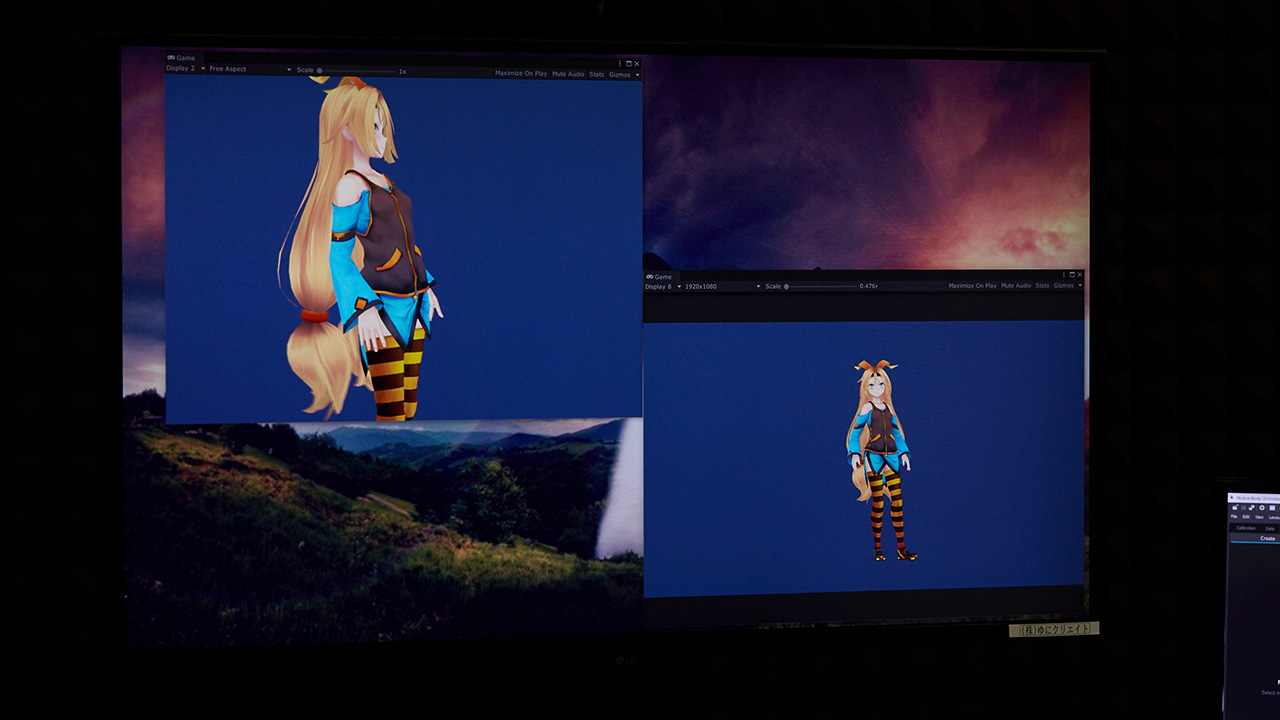The width and height of the screenshot is (1280, 720).
Task: Select the Game tab of the upper window
Action: point(181,58)
